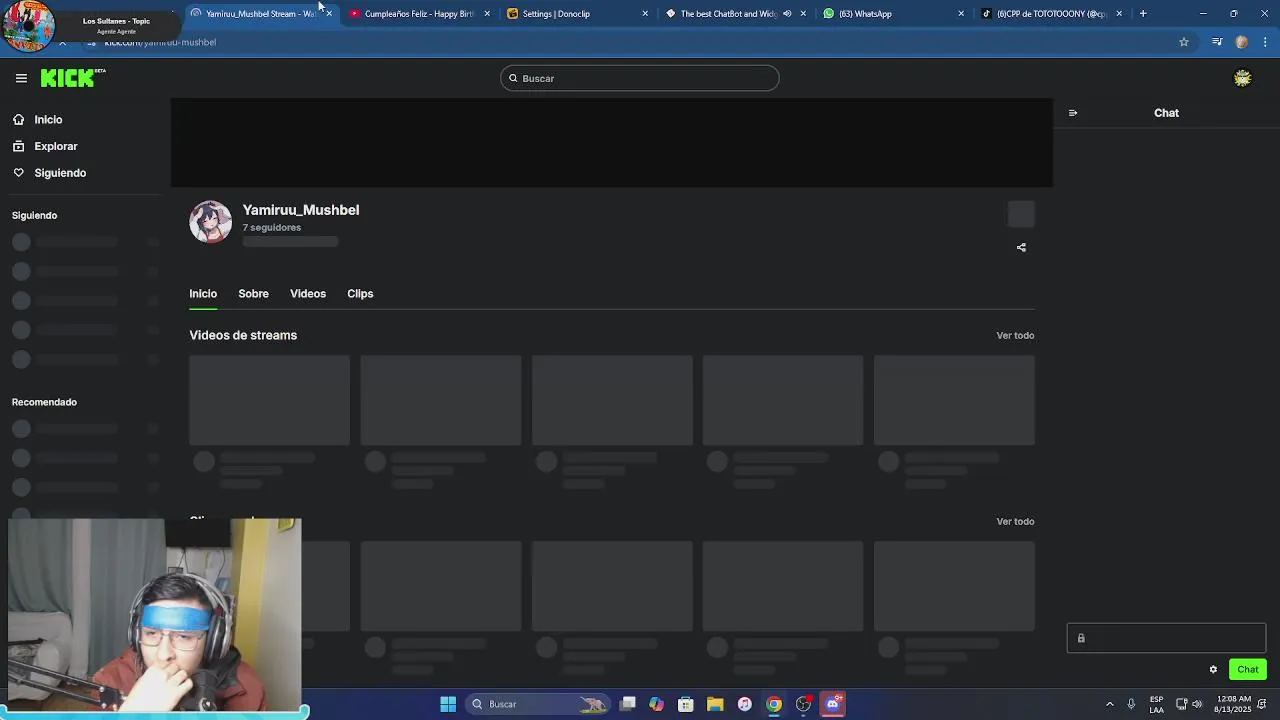Close the Cumpleaños Feliz tab
1280x720 pixels.
[487, 14]
